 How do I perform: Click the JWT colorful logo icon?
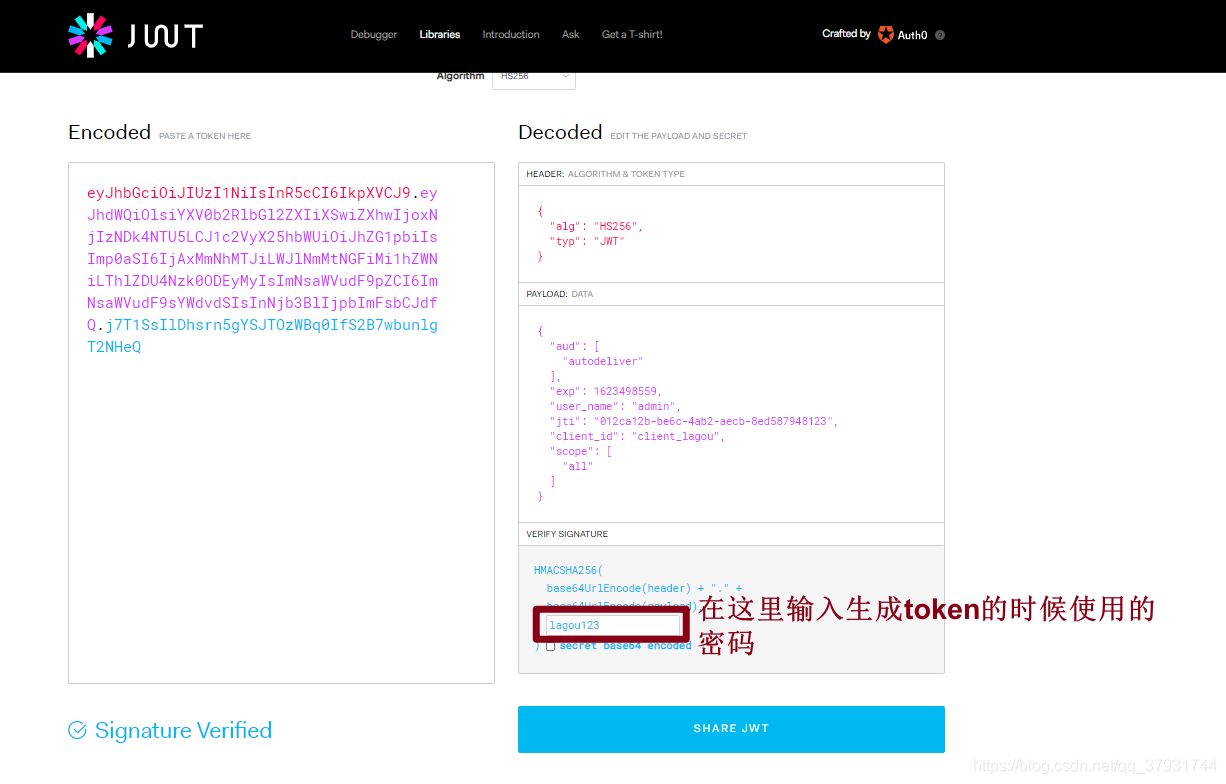tap(90, 35)
